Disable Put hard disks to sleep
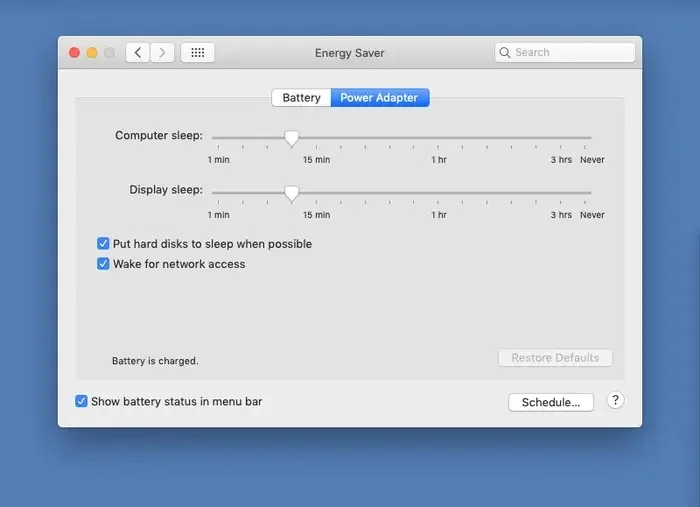The width and height of the screenshot is (700, 507). point(103,244)
